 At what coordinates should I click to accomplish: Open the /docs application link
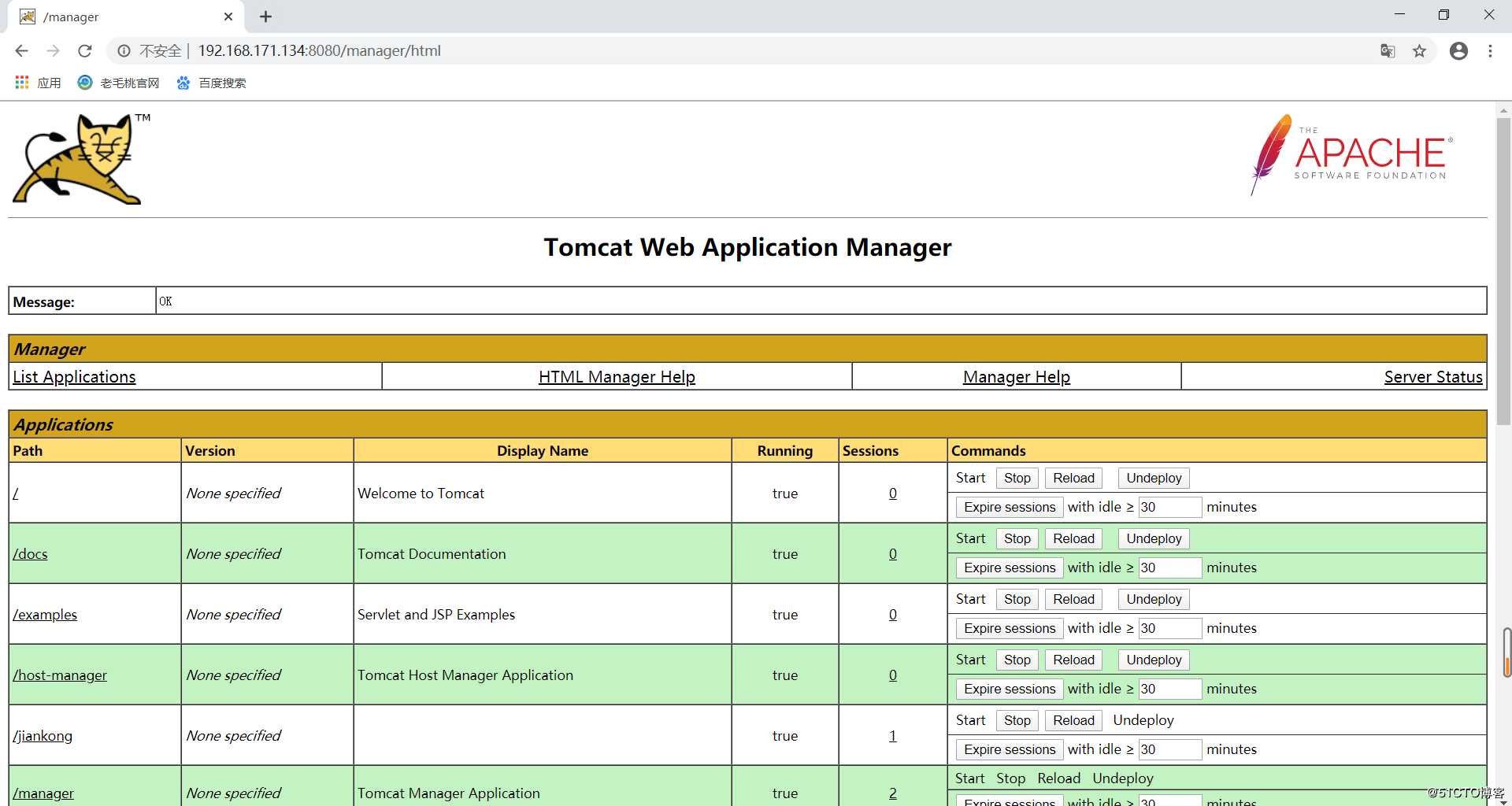[30, 554]
